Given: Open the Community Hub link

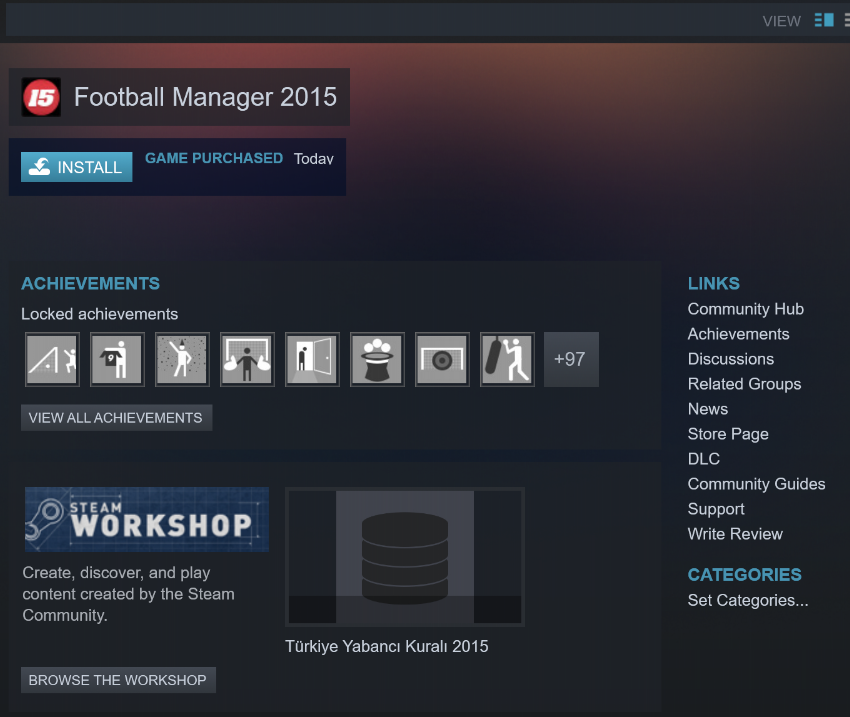Looking at the screenshot, I should (745, 309).
